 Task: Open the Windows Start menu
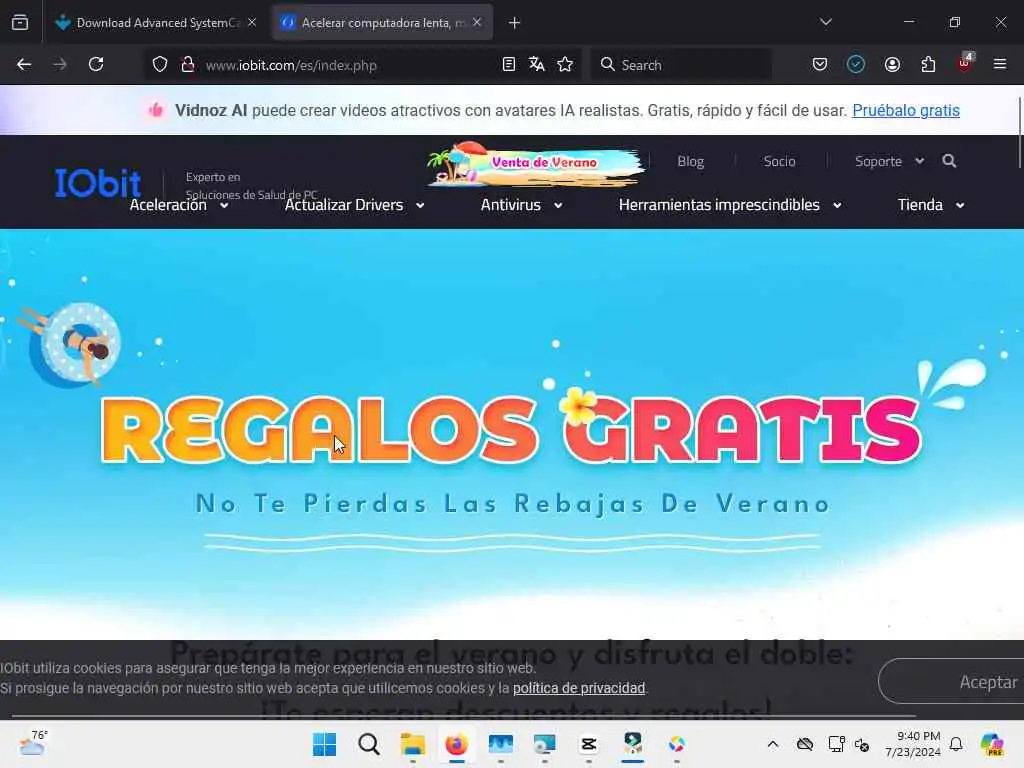(x=325, y=744)
